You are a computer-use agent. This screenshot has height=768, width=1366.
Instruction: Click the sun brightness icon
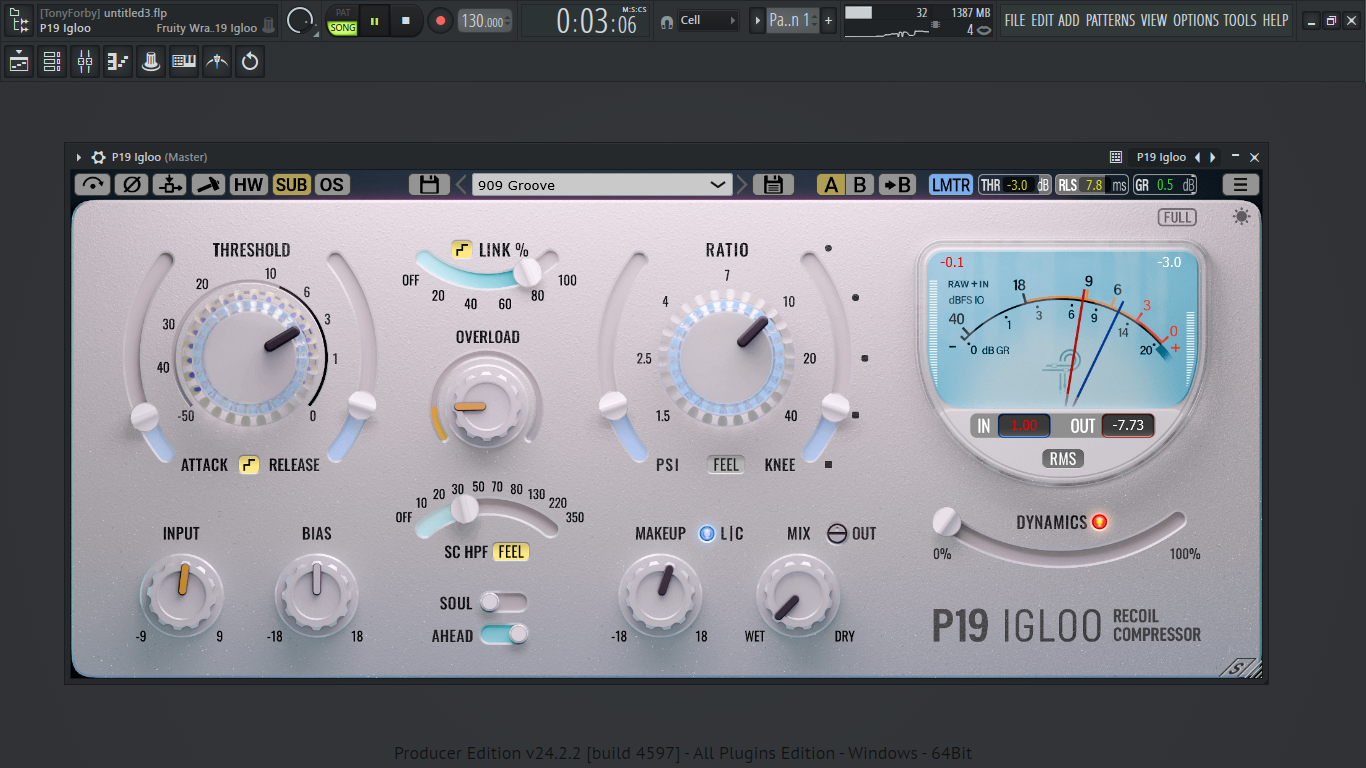click(1241, 217)
